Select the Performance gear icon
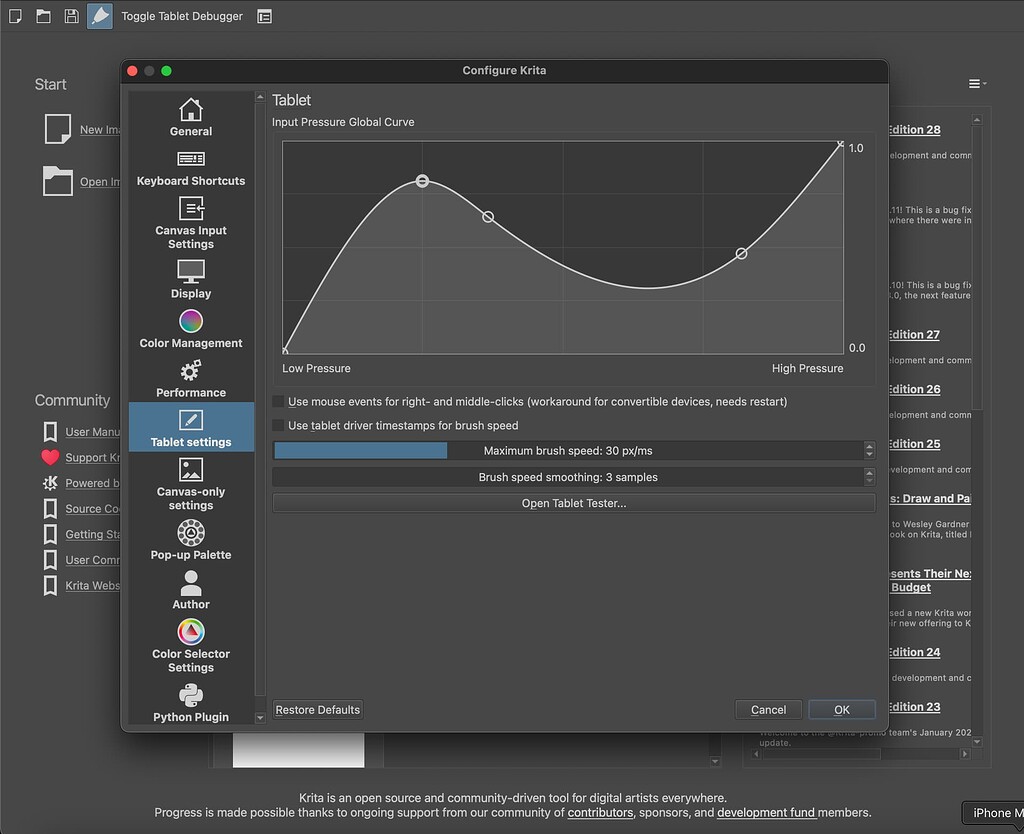Screen dimensions: 1024x834 point(190,372)
